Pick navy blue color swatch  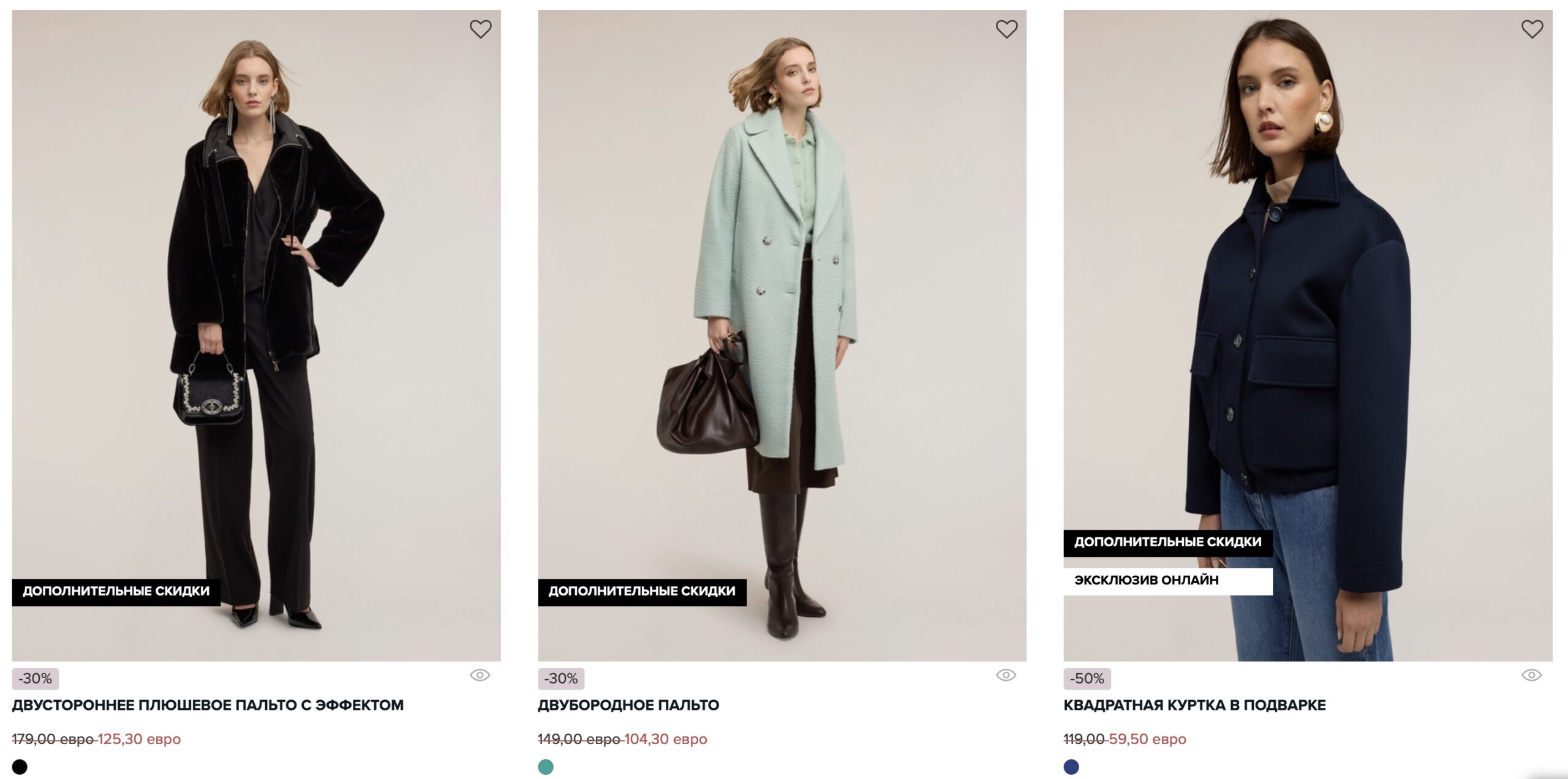1071,767
